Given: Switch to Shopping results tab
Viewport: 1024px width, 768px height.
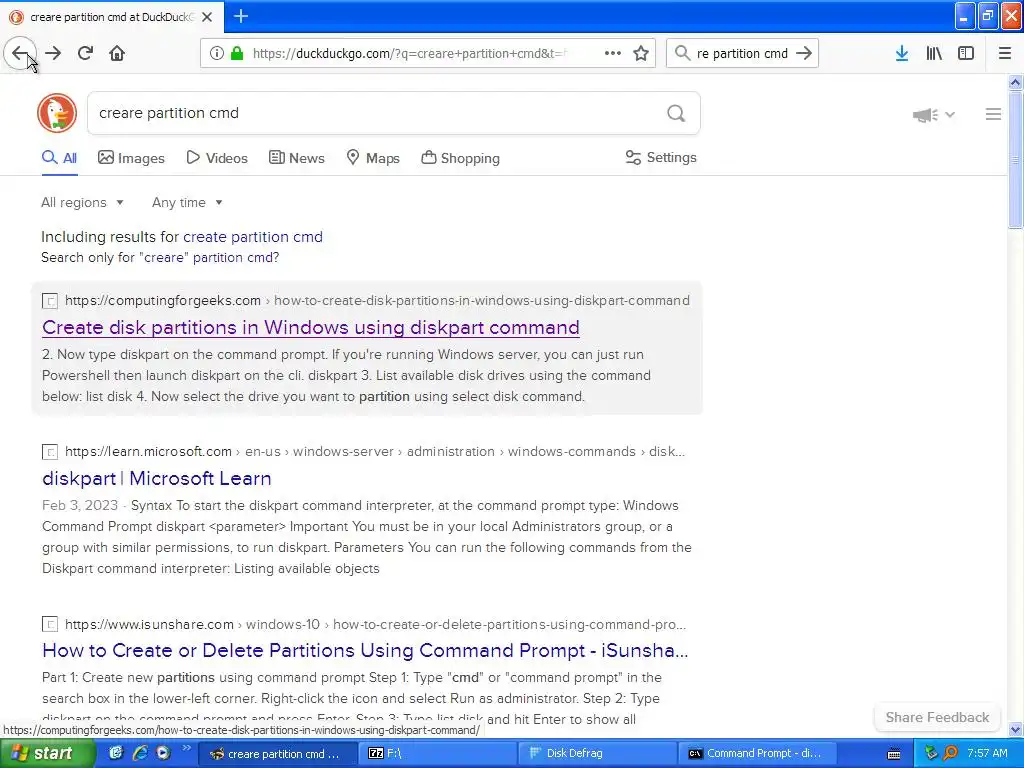Looking at the screenshot, I should coord(460,157).
